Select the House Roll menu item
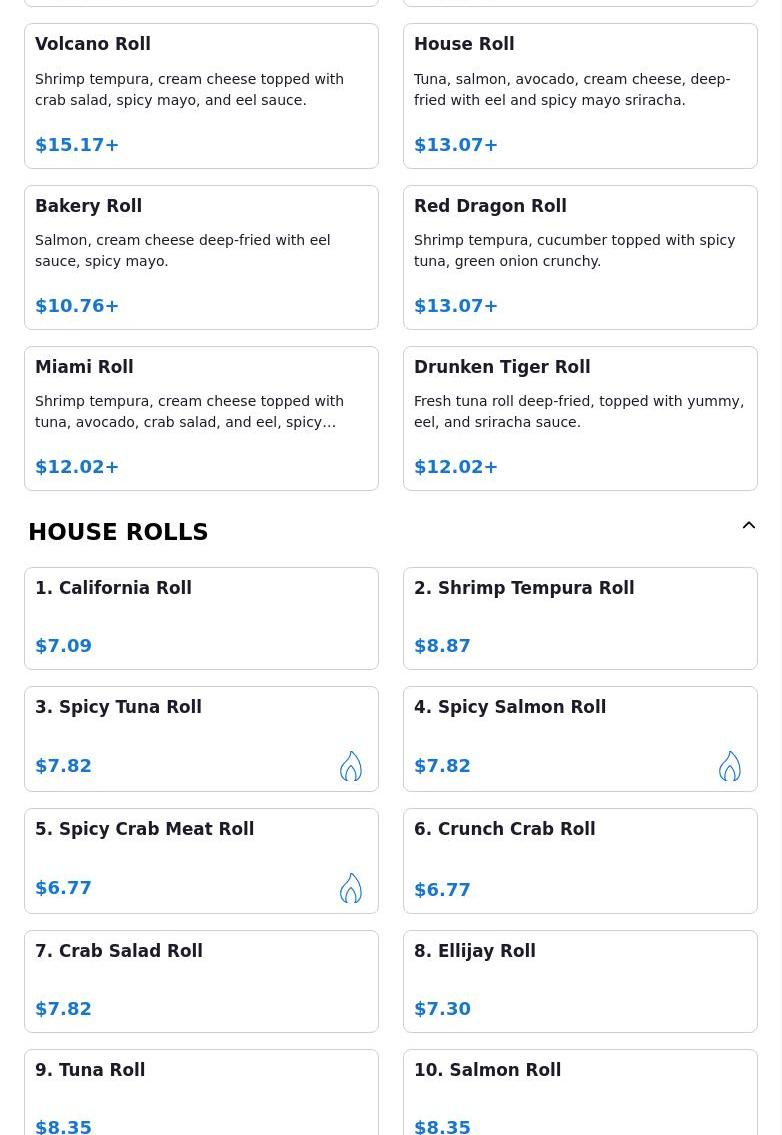The image size is (782, 1135). click(x=580, y=96)
